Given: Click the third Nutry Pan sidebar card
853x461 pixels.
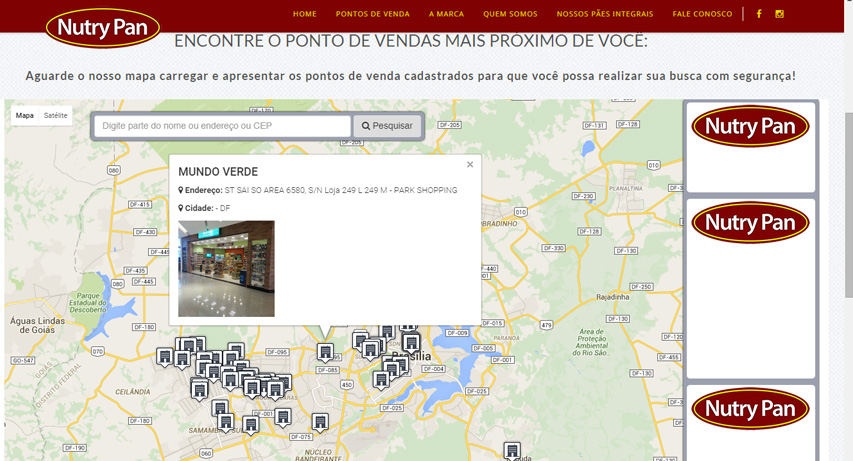Looking at the screenshot, I should coord(751,423).
